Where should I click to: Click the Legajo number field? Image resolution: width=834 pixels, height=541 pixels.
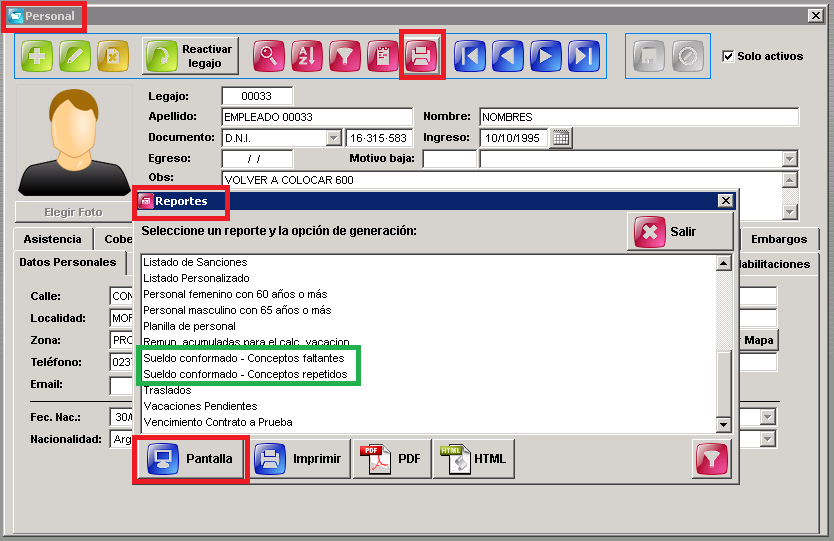257,96
